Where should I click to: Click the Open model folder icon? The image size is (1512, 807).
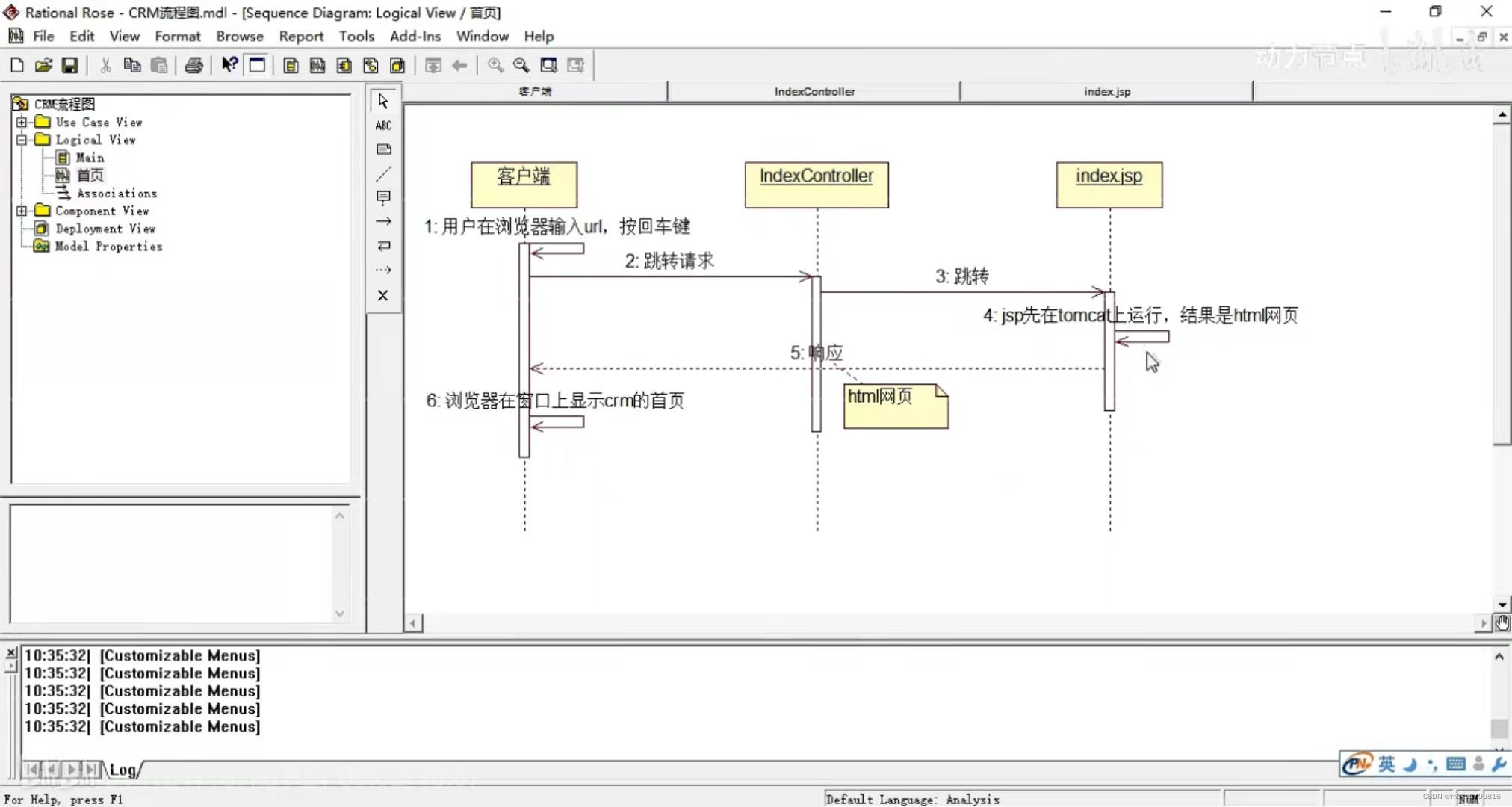43,66
